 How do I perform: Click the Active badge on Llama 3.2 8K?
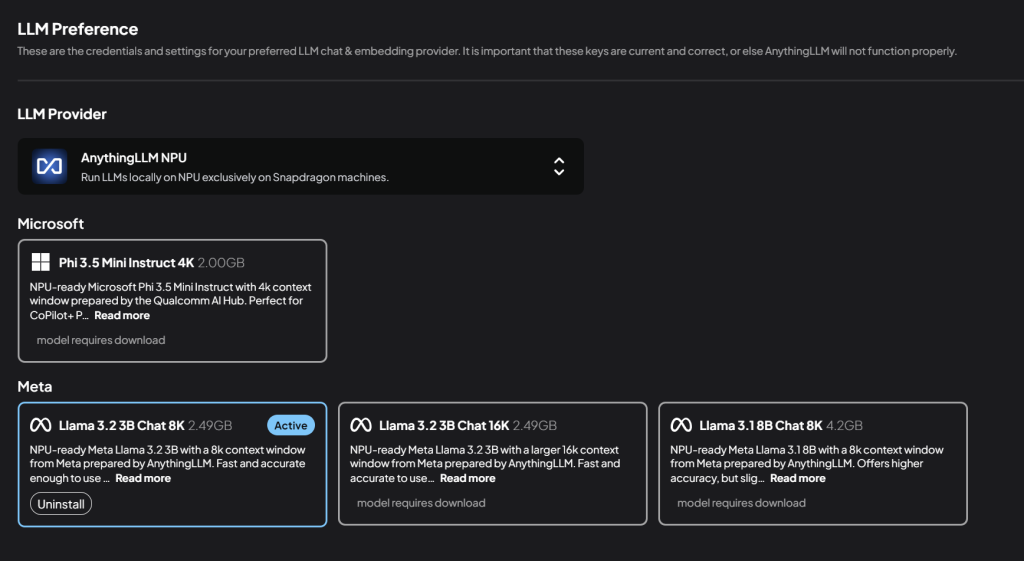click(291, 425)
